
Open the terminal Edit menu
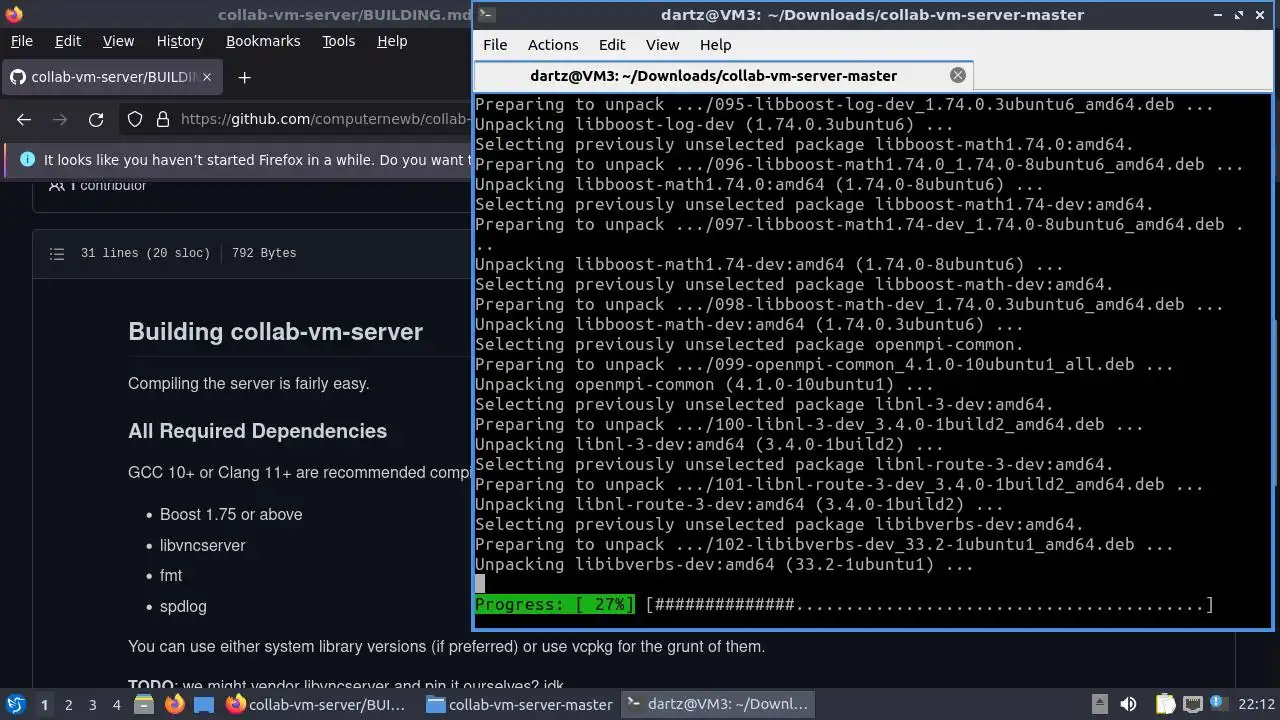coord(612,45)
